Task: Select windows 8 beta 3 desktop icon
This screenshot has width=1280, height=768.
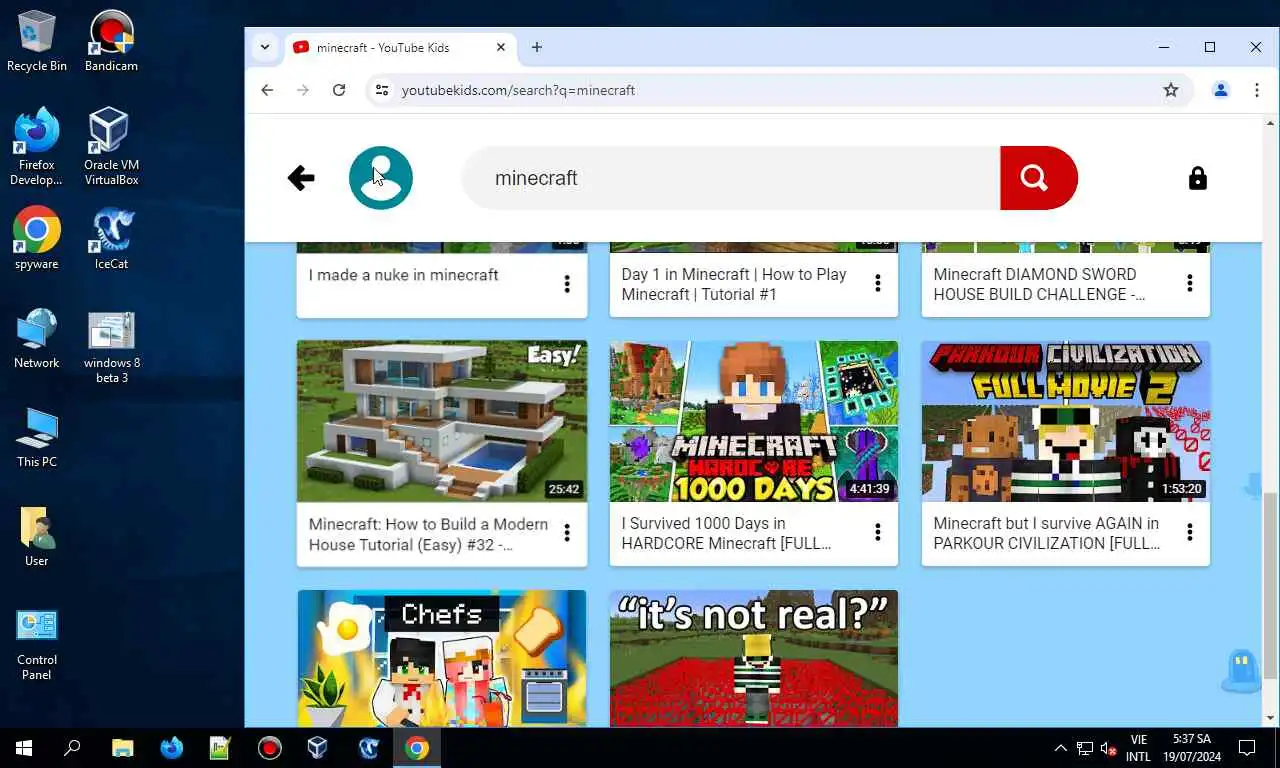Action: click(111, 346)
